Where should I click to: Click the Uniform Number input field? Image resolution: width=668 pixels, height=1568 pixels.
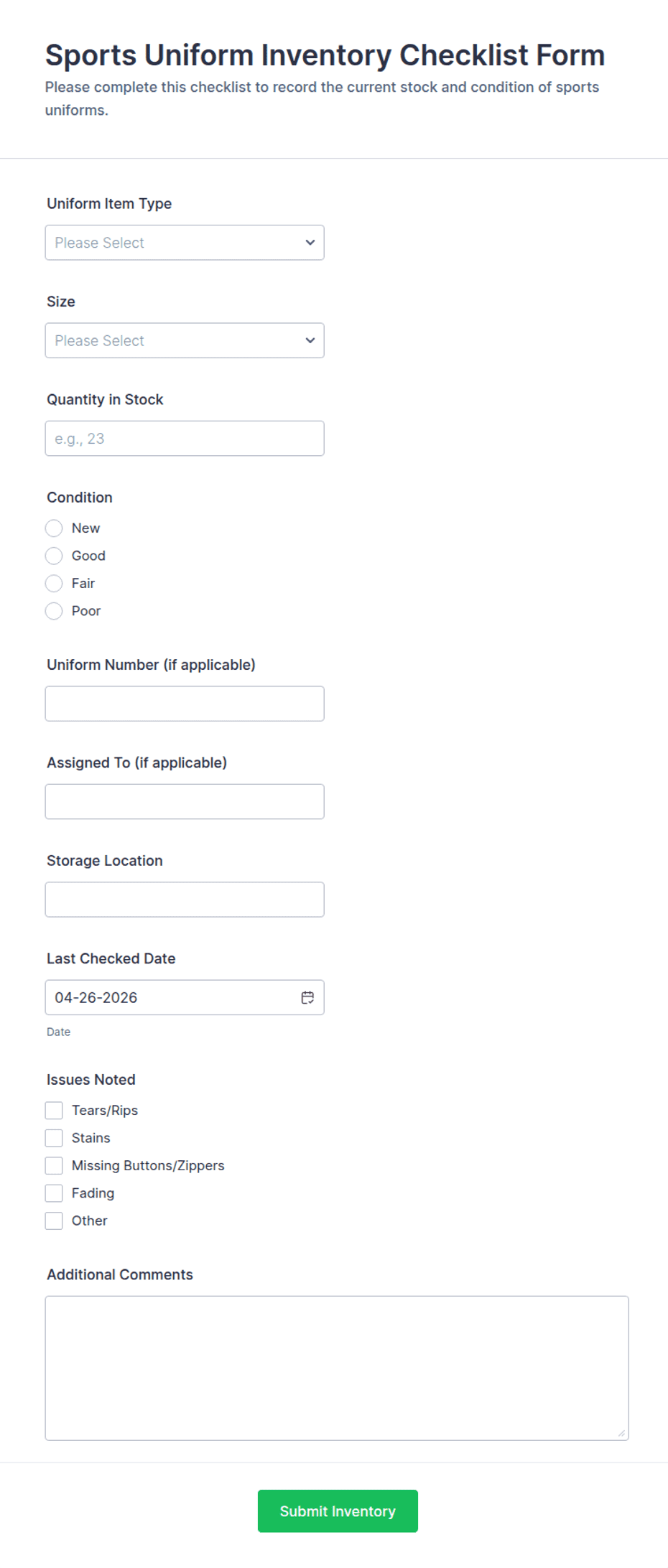[185, 704]
